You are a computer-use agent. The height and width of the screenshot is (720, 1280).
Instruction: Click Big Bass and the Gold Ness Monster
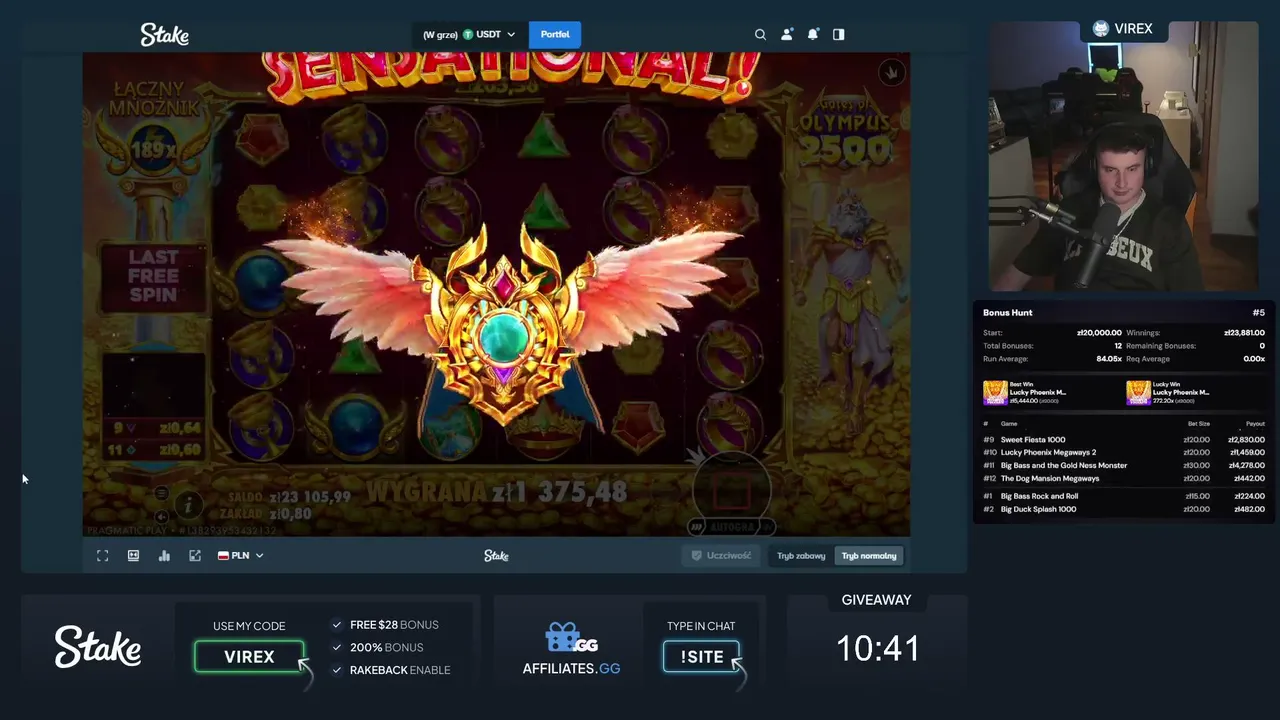click(x=1124, y=465)
